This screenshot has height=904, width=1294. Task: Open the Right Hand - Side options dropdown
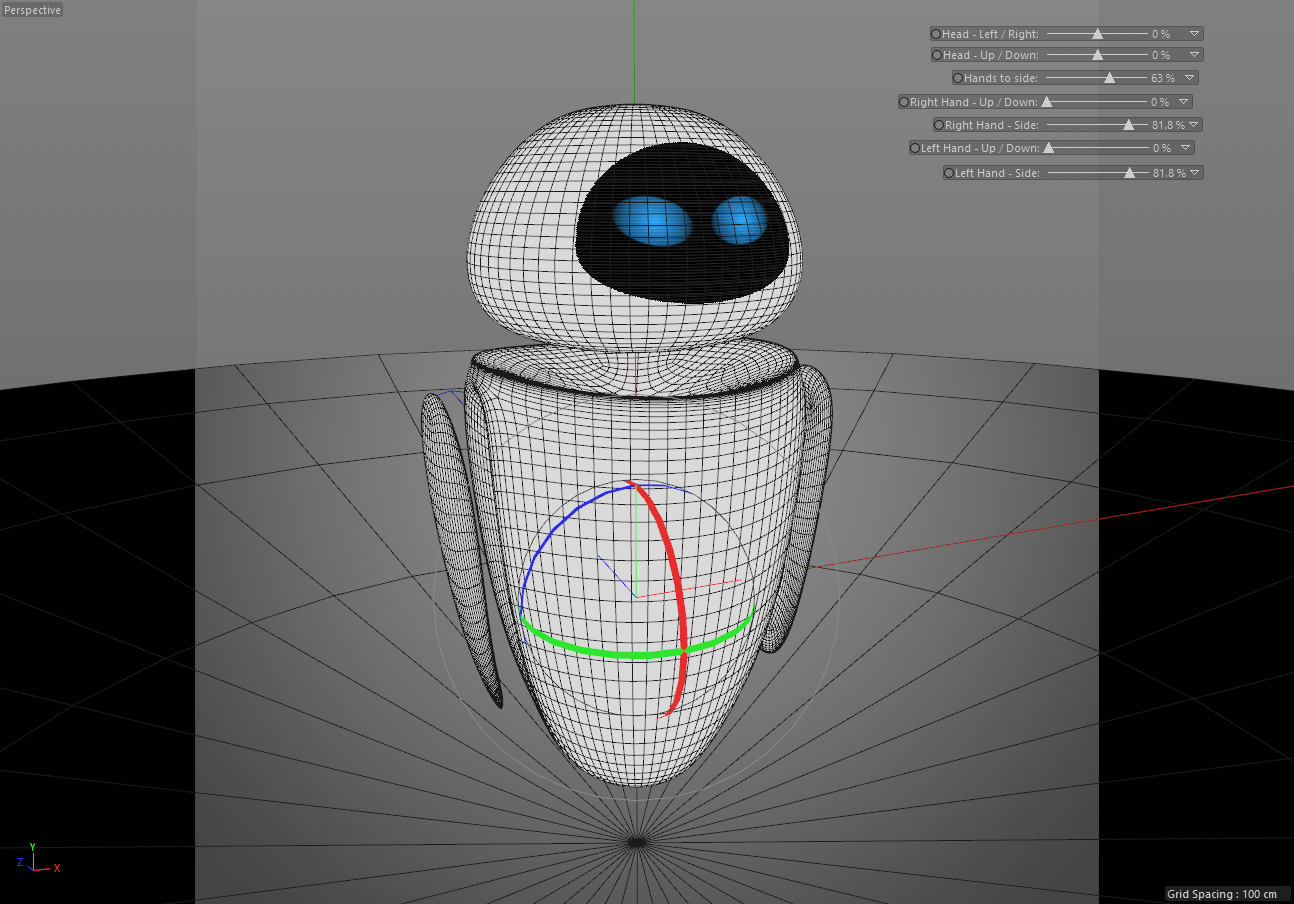coord(1196,124)
